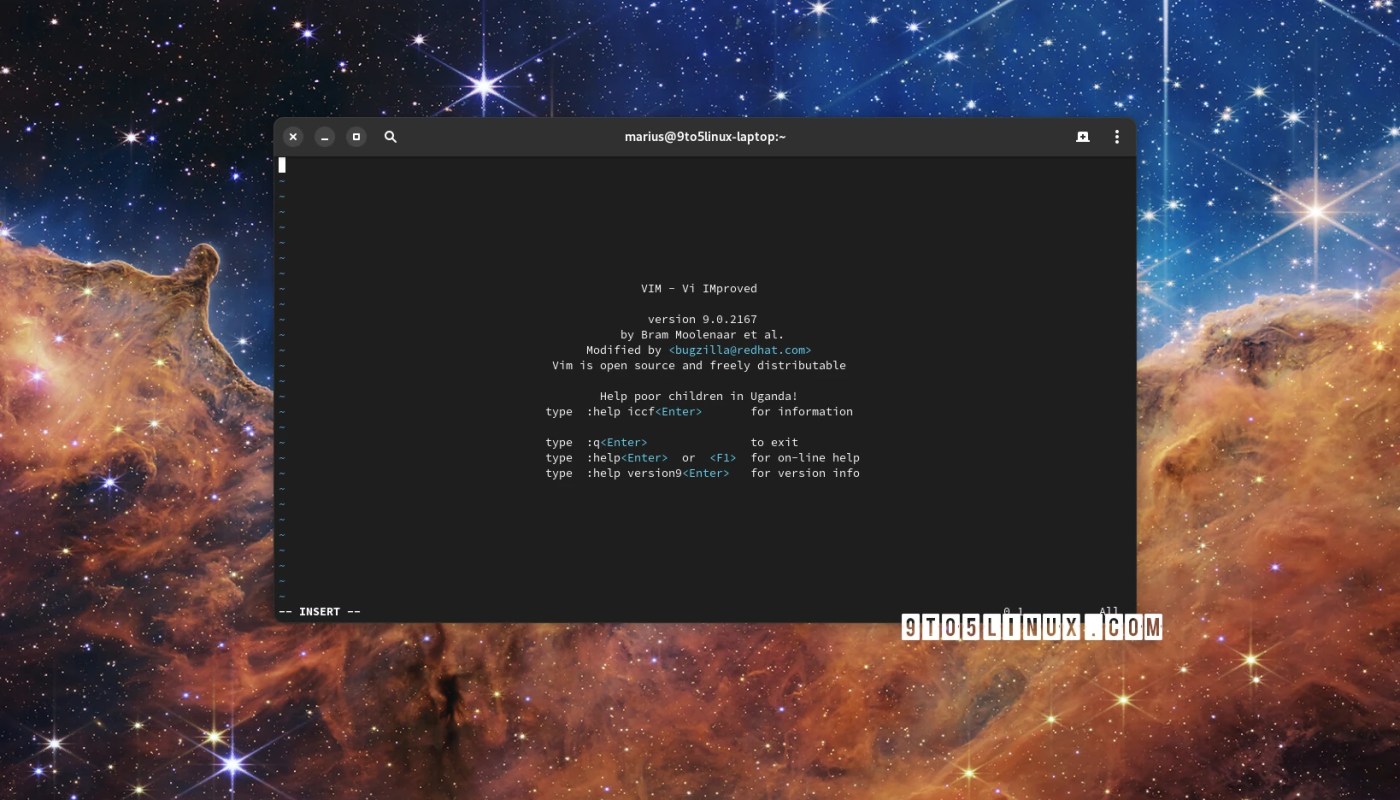Place cursor at the first editor line
Viewport: 1400px width, 800px height.
point(705,165)
